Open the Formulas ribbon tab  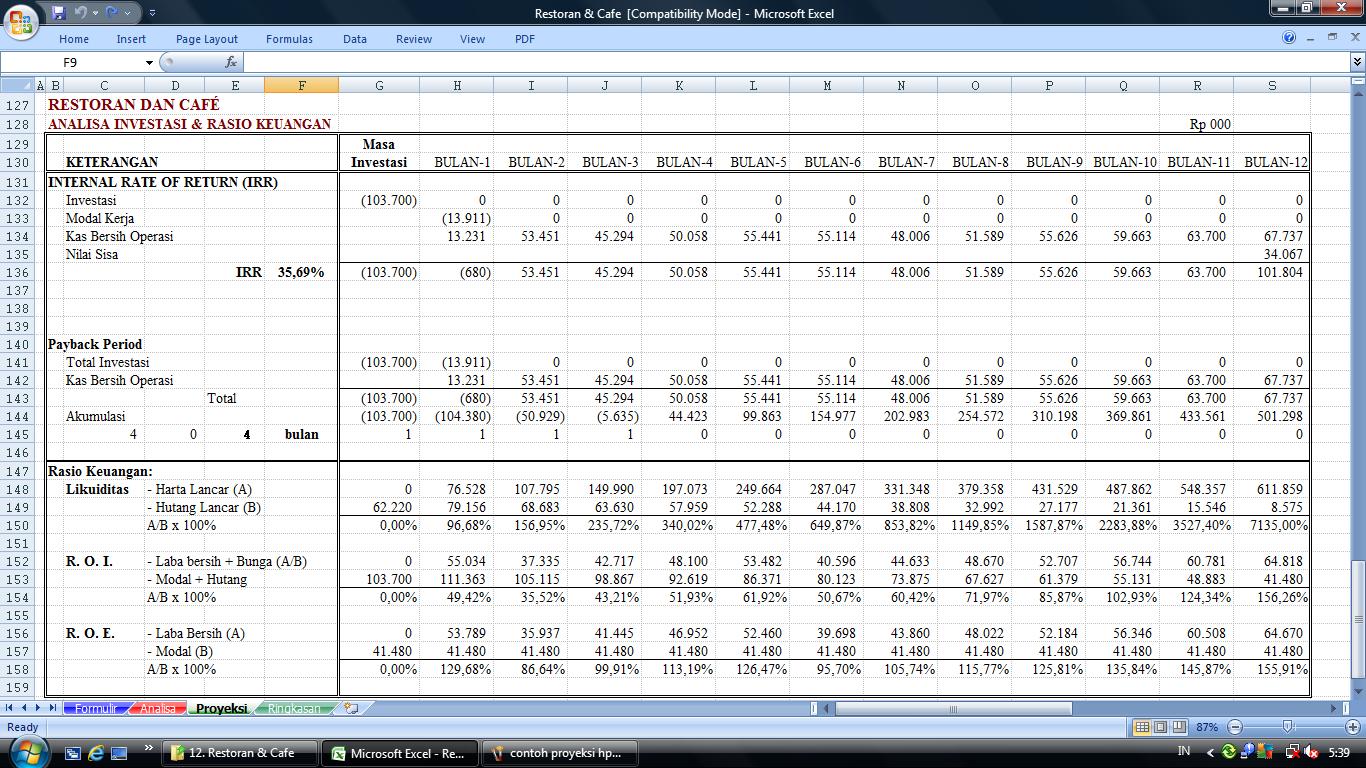pyautogui.click(x=289, y=39)
